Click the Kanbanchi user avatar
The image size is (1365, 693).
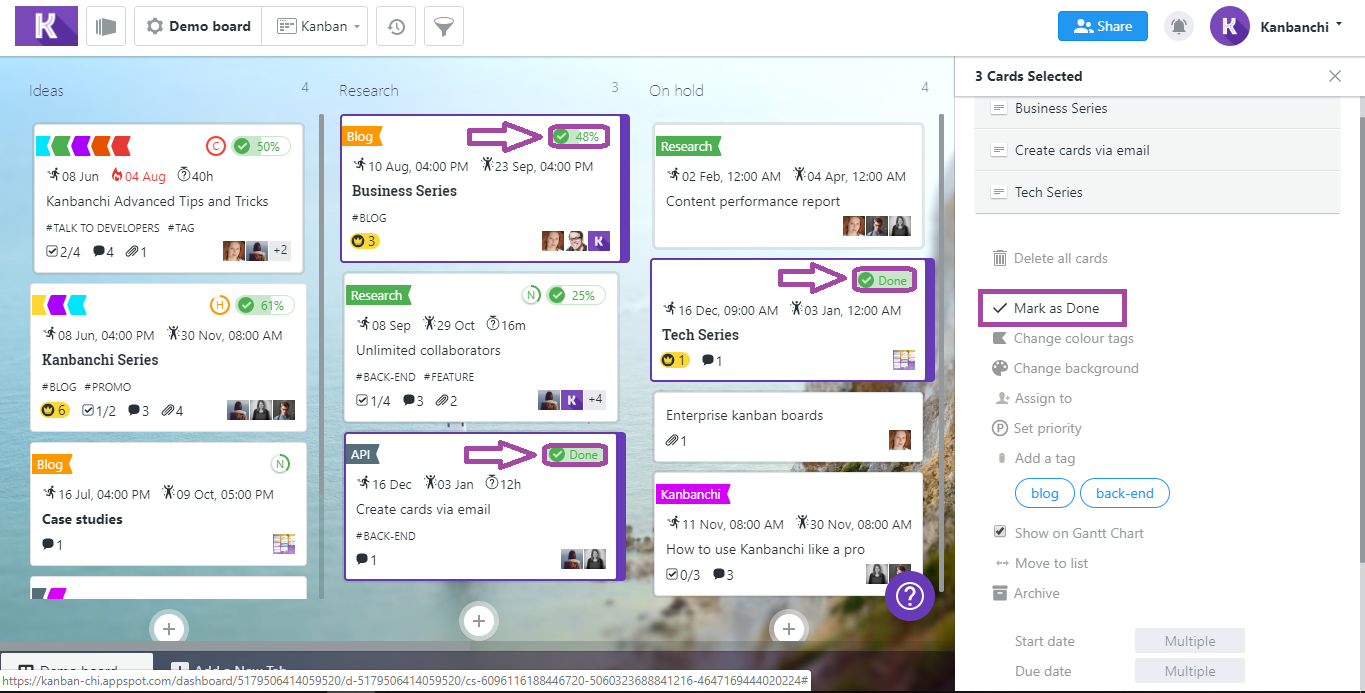1230,27
